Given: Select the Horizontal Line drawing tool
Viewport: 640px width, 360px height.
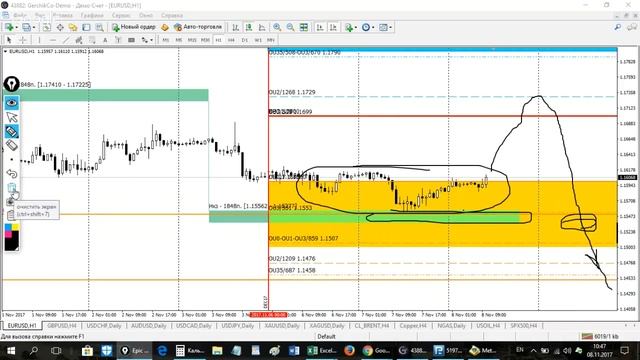Looking at the screenshot, I should pos(53,40).
